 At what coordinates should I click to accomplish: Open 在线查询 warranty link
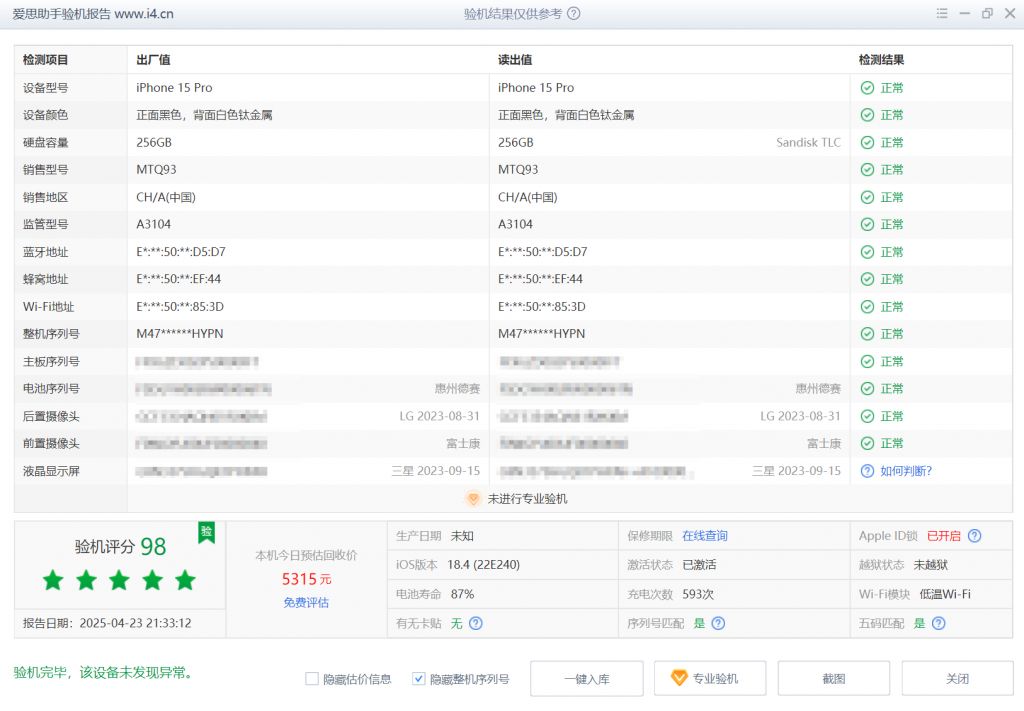point(705,536)
